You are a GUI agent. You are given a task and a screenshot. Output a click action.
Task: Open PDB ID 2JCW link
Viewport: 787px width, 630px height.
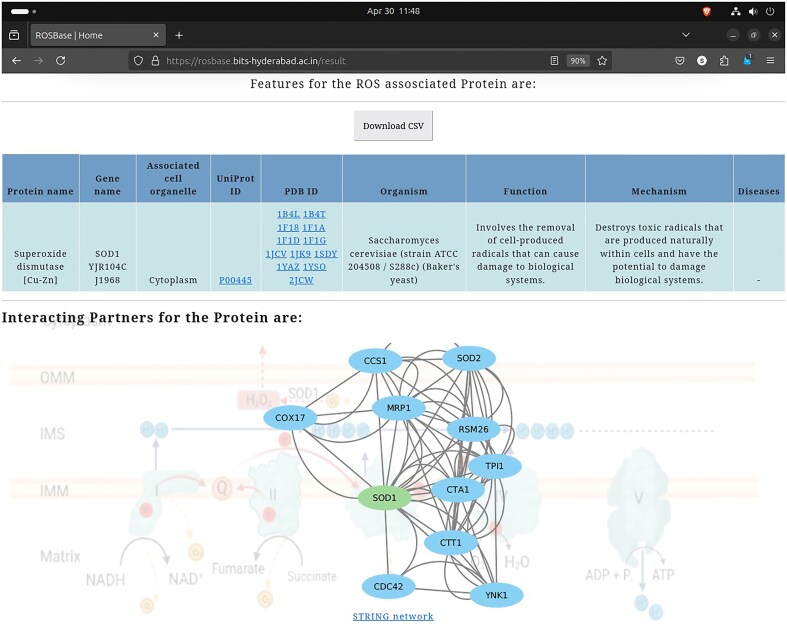point(301,280)
